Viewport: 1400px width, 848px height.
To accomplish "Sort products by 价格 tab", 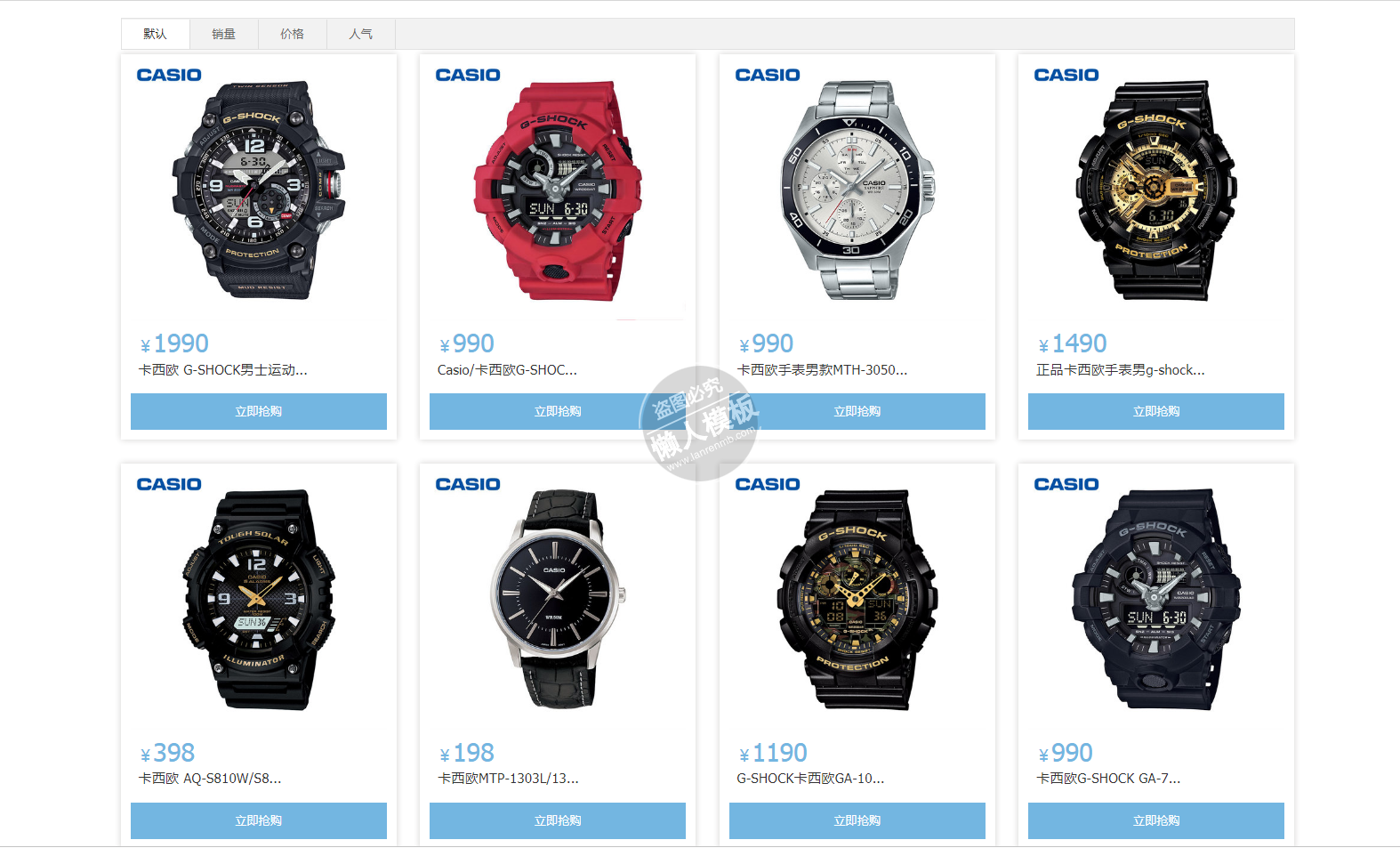I will [x=293, y=34].
